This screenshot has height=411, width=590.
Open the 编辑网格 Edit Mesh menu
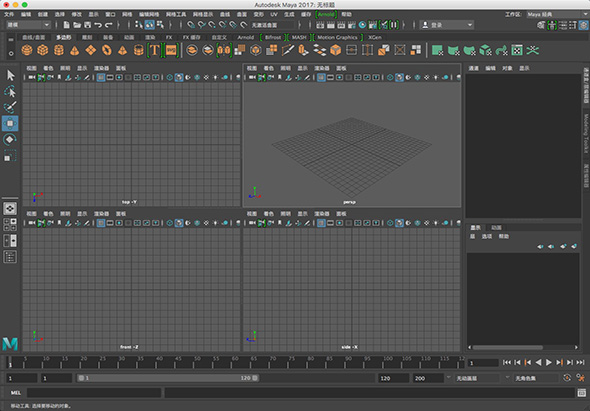(149, 14)
